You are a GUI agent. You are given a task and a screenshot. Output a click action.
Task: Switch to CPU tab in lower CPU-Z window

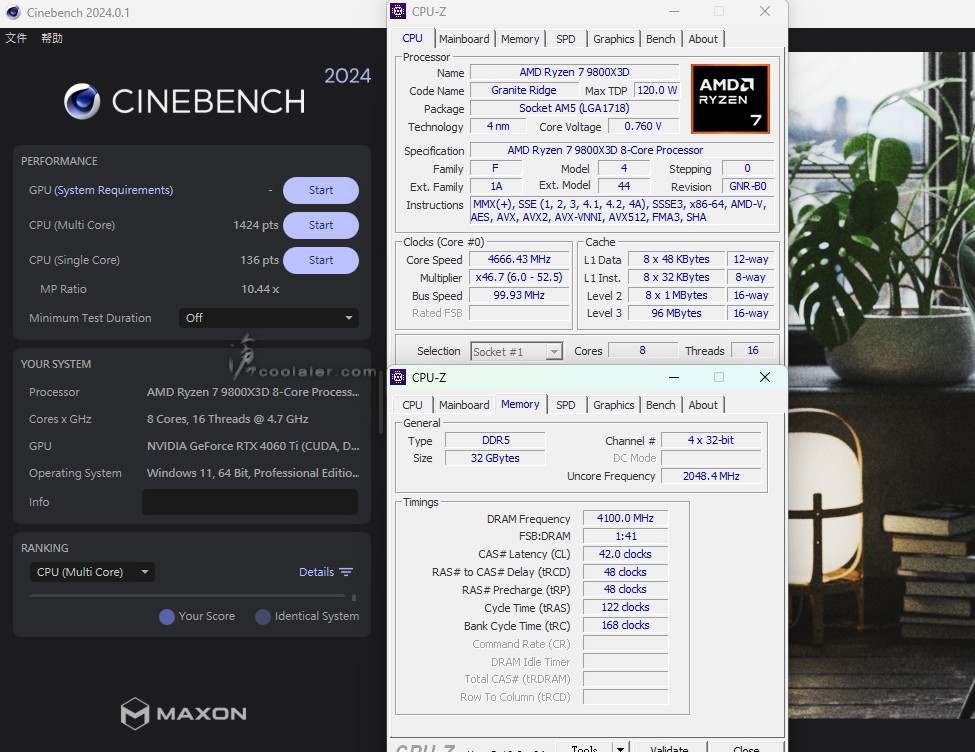pyautogui.click(x=412, y=405)
